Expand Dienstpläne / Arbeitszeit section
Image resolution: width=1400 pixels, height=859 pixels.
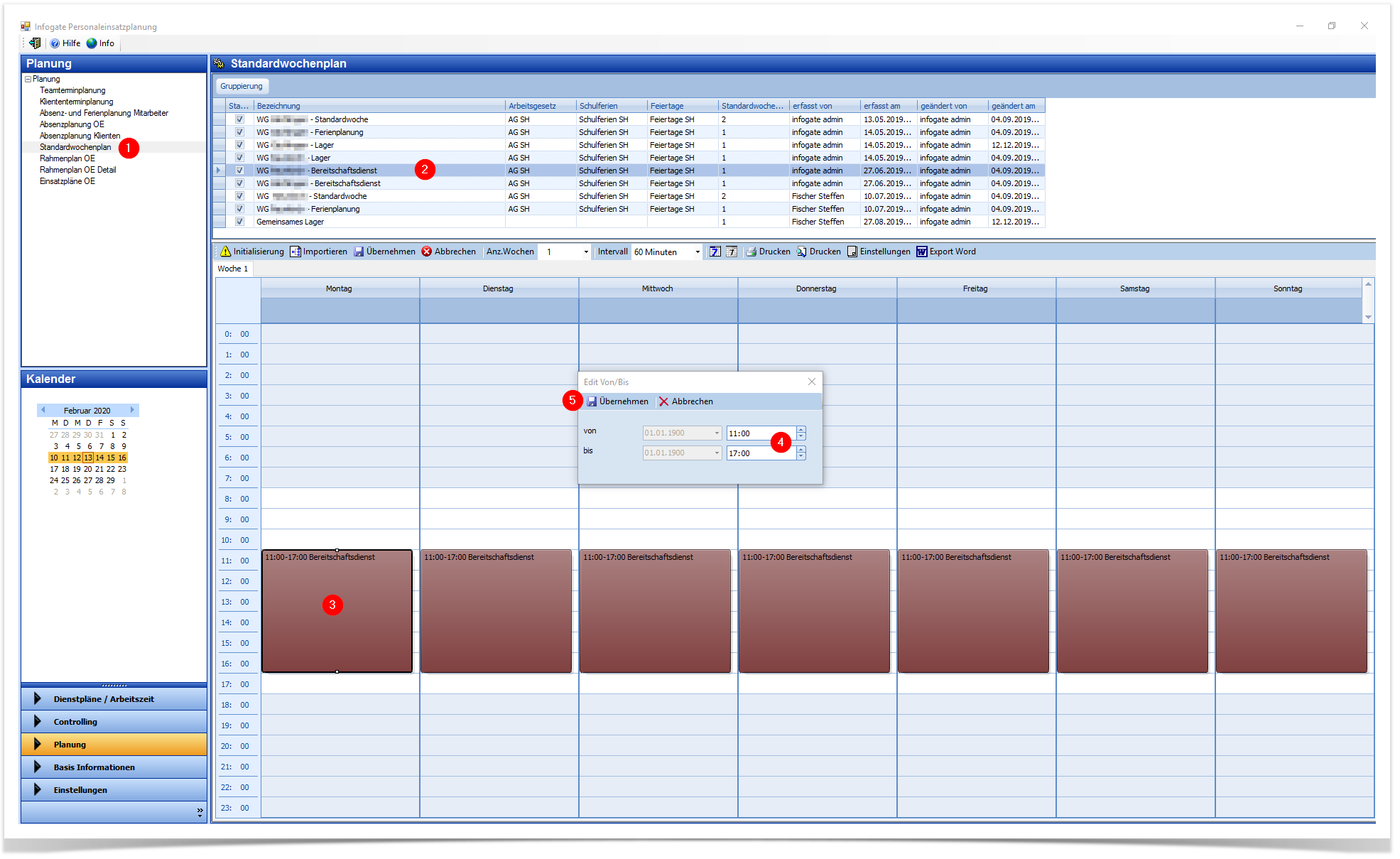pos(114,699)
